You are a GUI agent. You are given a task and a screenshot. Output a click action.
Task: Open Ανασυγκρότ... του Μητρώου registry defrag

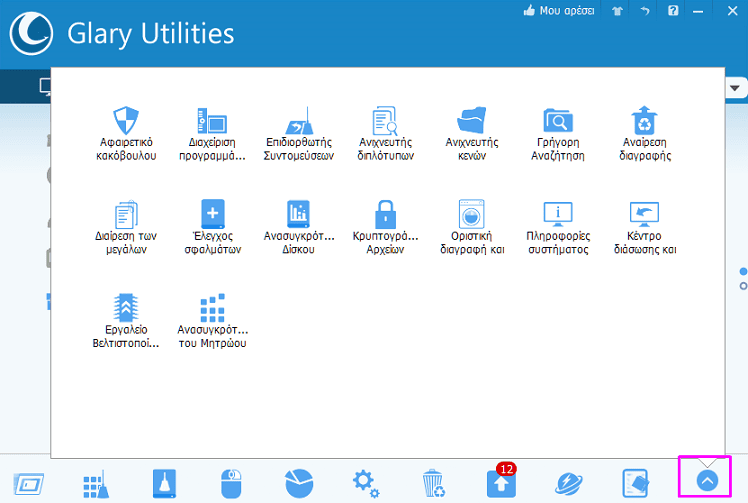tap(212, 321)
